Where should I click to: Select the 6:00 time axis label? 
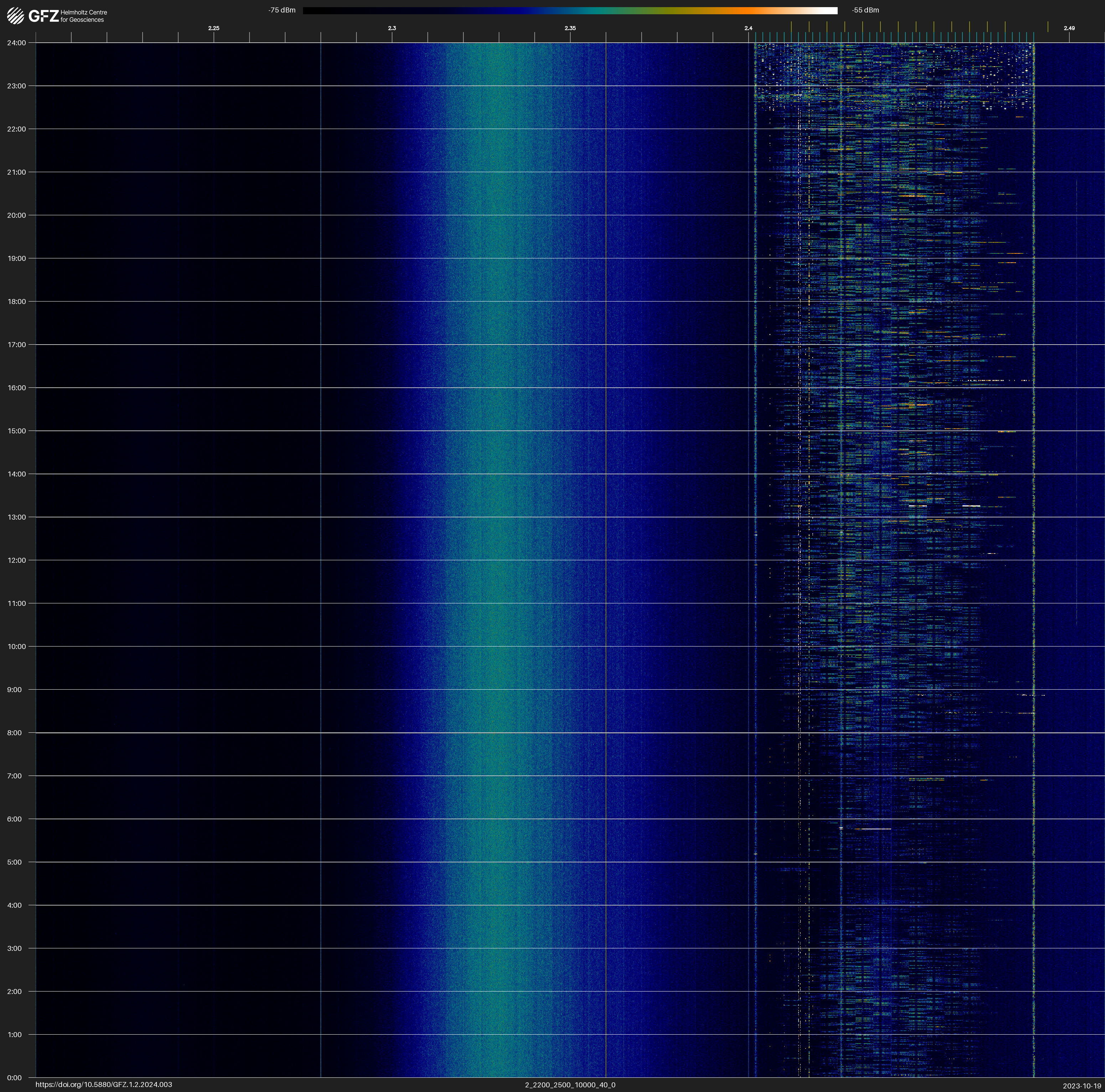(x=14, y=819)
